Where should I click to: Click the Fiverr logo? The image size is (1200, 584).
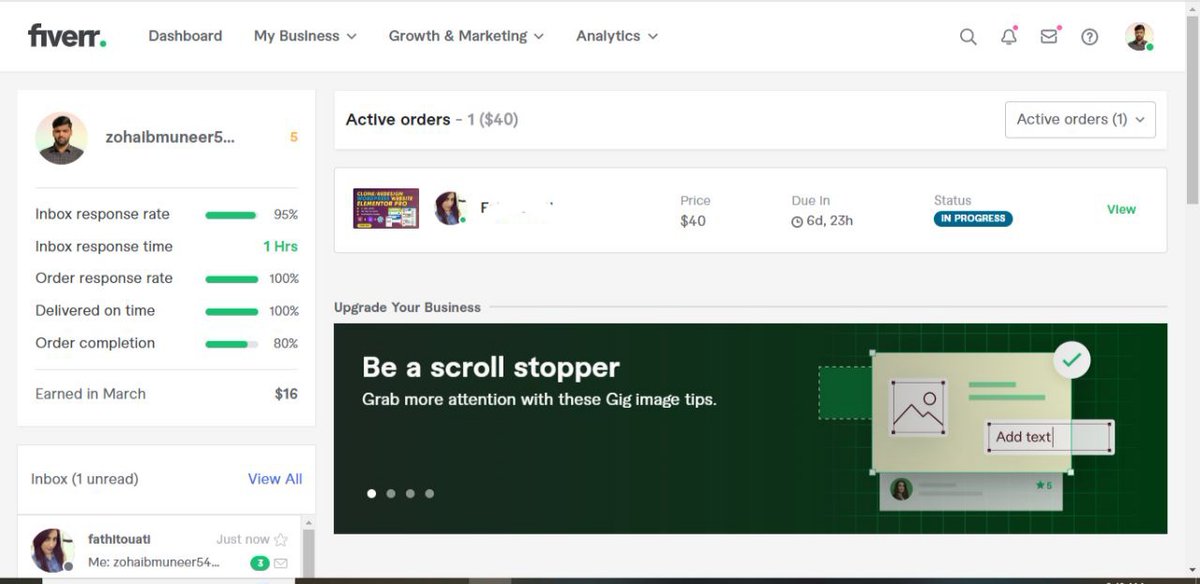(x=67, y=36)
